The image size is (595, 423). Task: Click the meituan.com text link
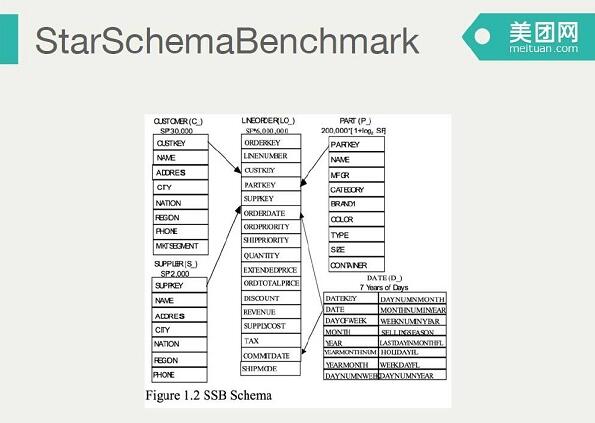pos(543,49)
